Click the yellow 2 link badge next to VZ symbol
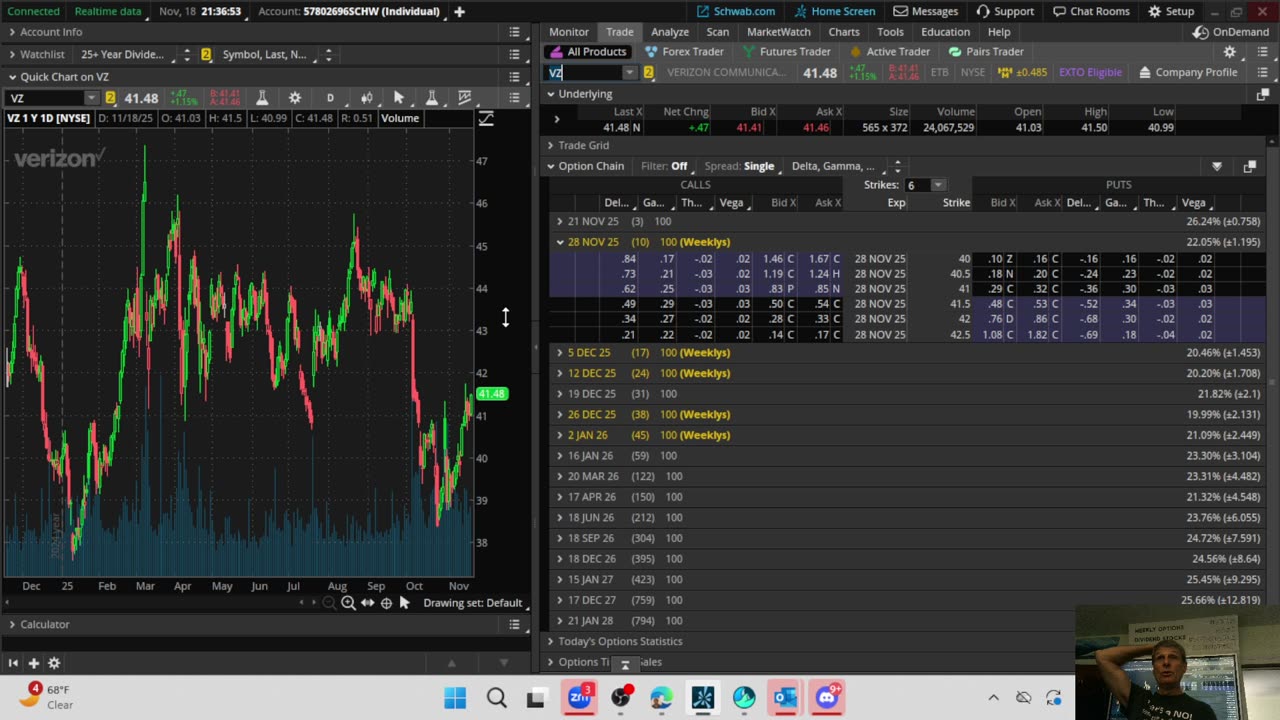Image resolution: width=1280 pixels, height=720 pixels. click(648, 73)
